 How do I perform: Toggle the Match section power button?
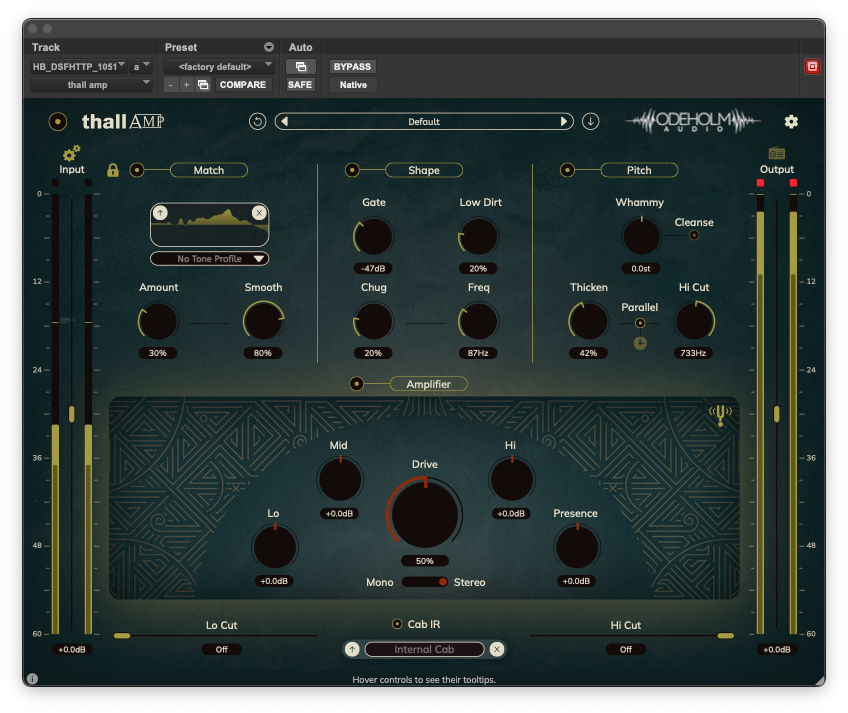click(137, 170)
